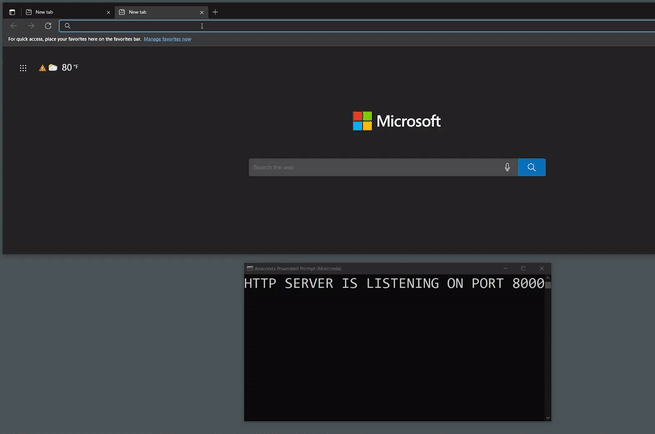The image size is (655, 434).
Task: Open the app launcher grid icon
Action: pos(23,68)
